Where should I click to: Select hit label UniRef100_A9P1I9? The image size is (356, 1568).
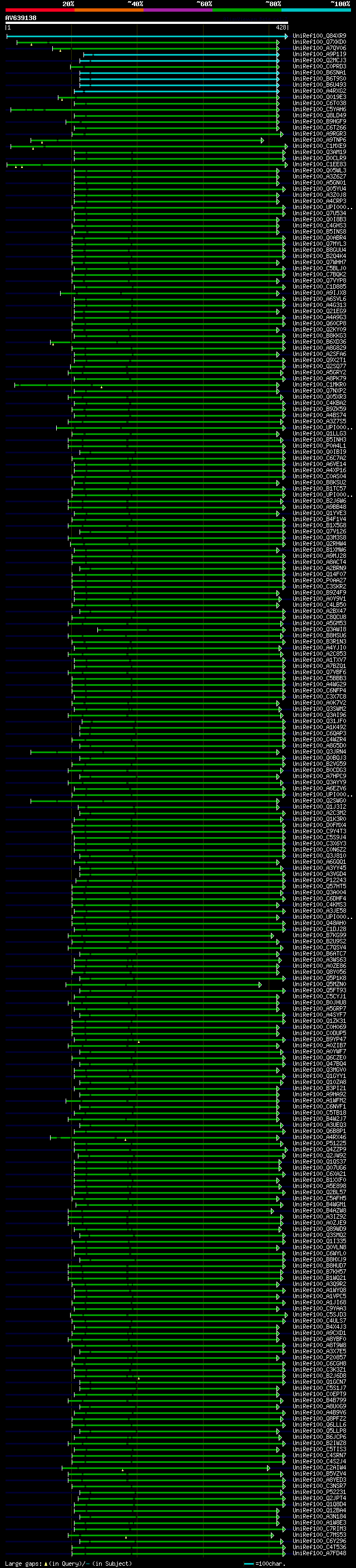(319, 55)
